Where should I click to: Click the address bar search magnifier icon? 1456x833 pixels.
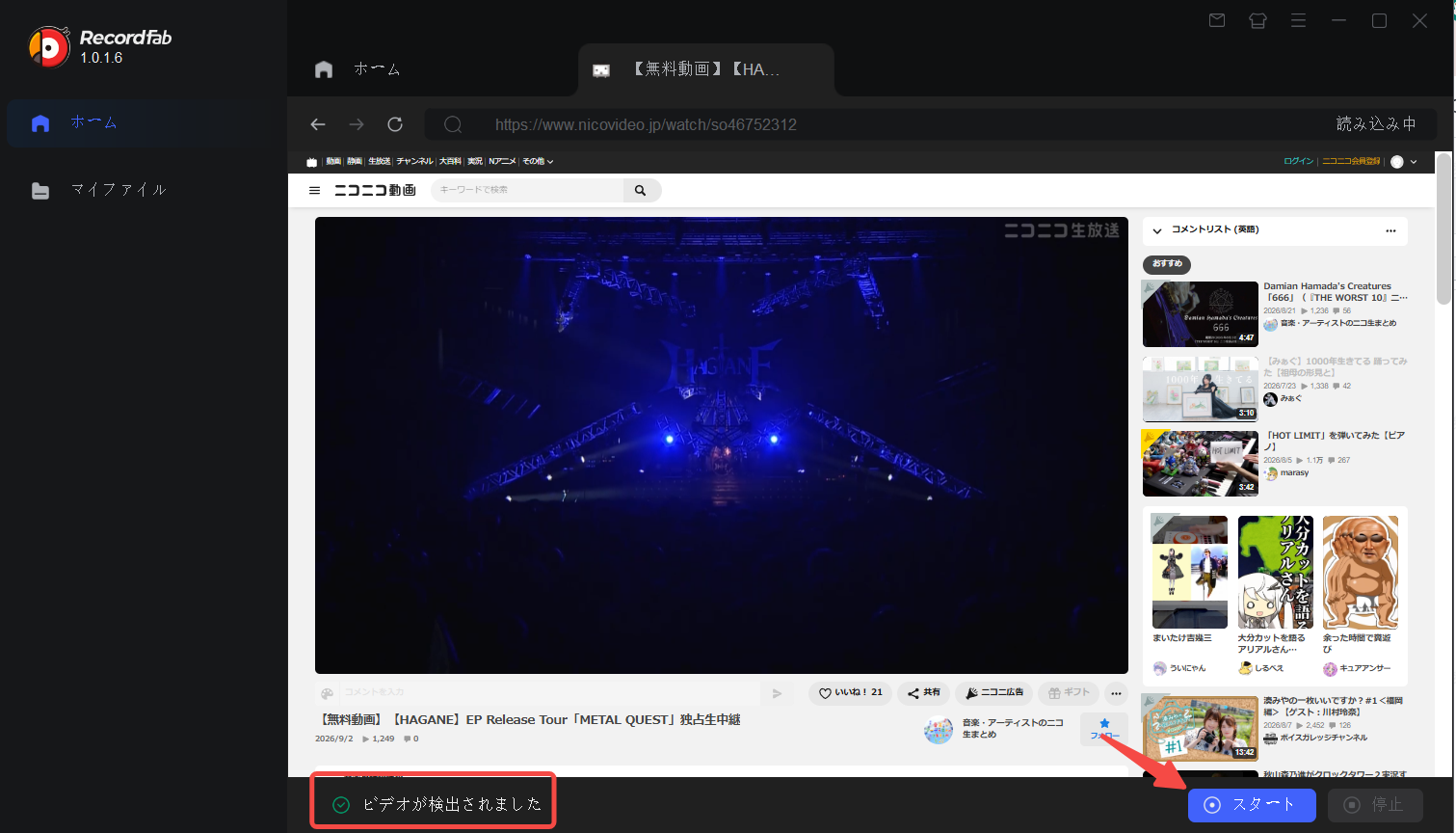[453, 124]
